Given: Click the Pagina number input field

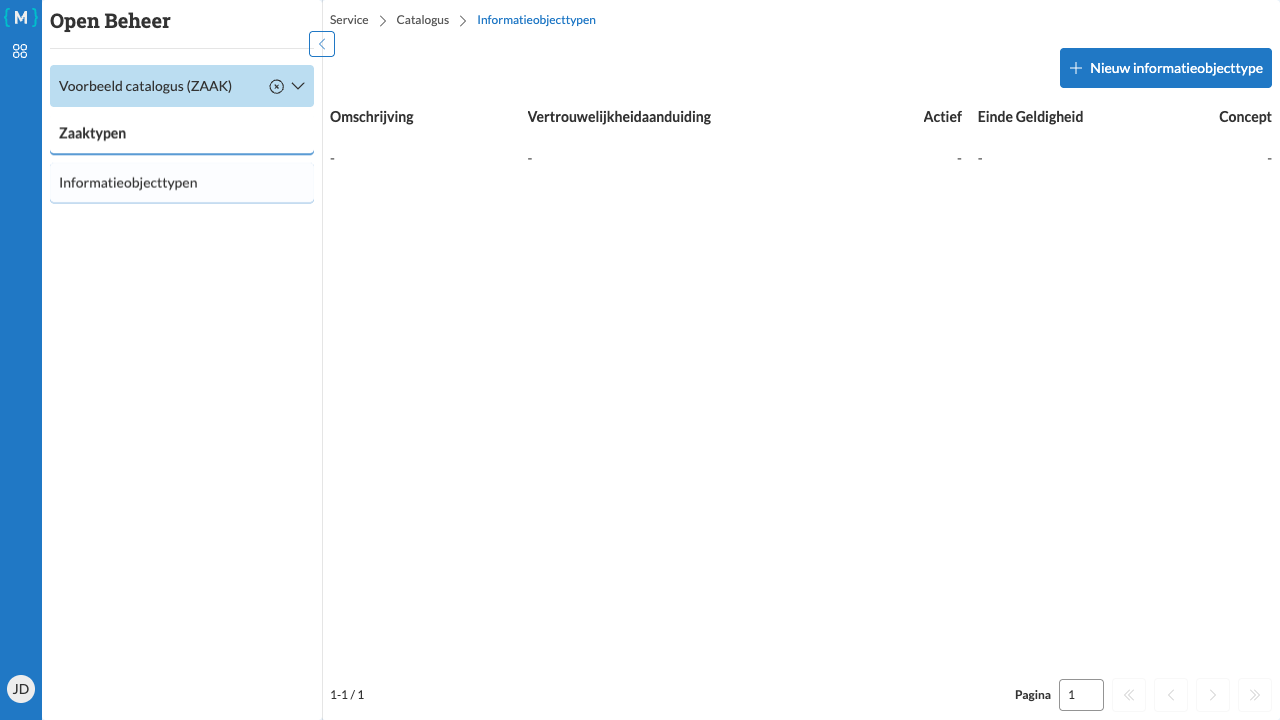Looking at the screenshot, I should pos(1081,695).
